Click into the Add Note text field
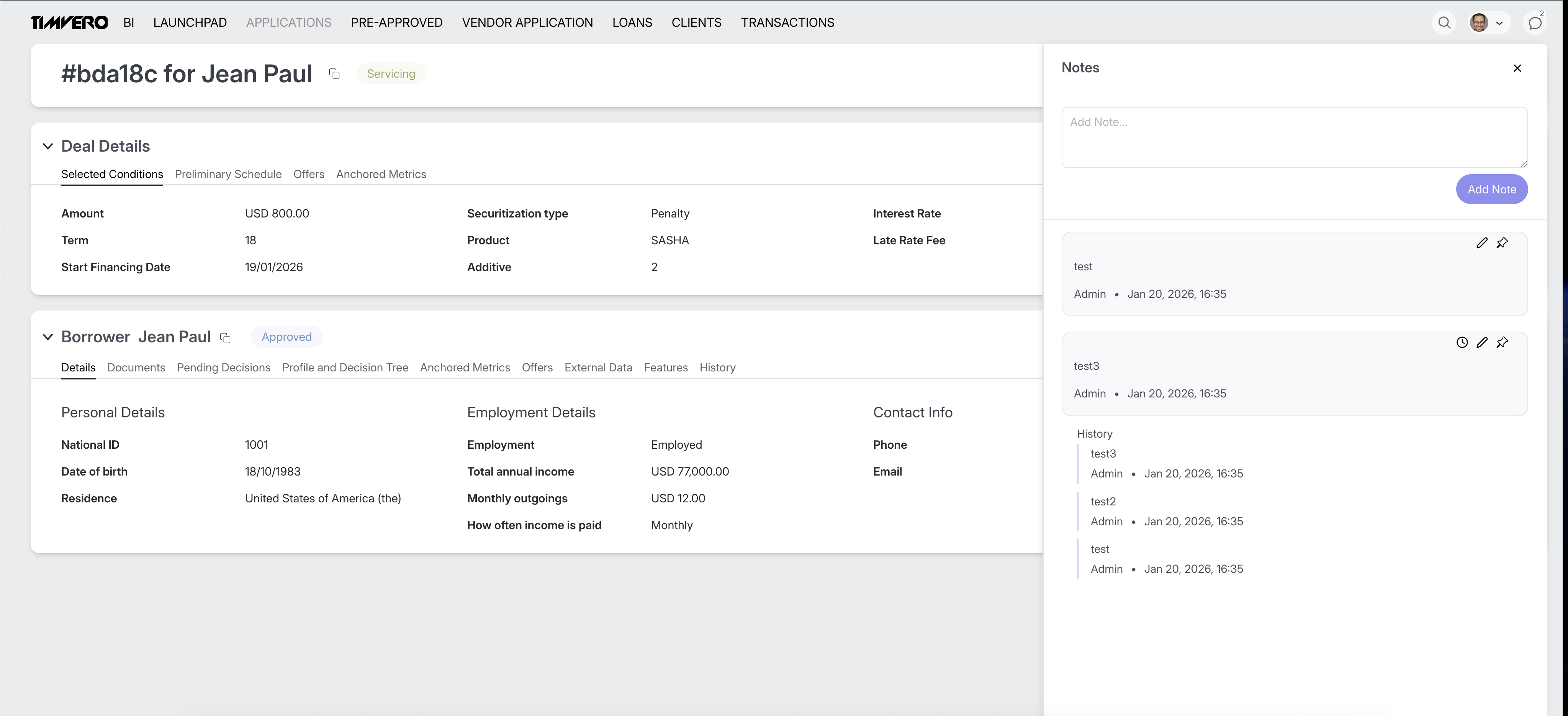 click(1293, 137)
